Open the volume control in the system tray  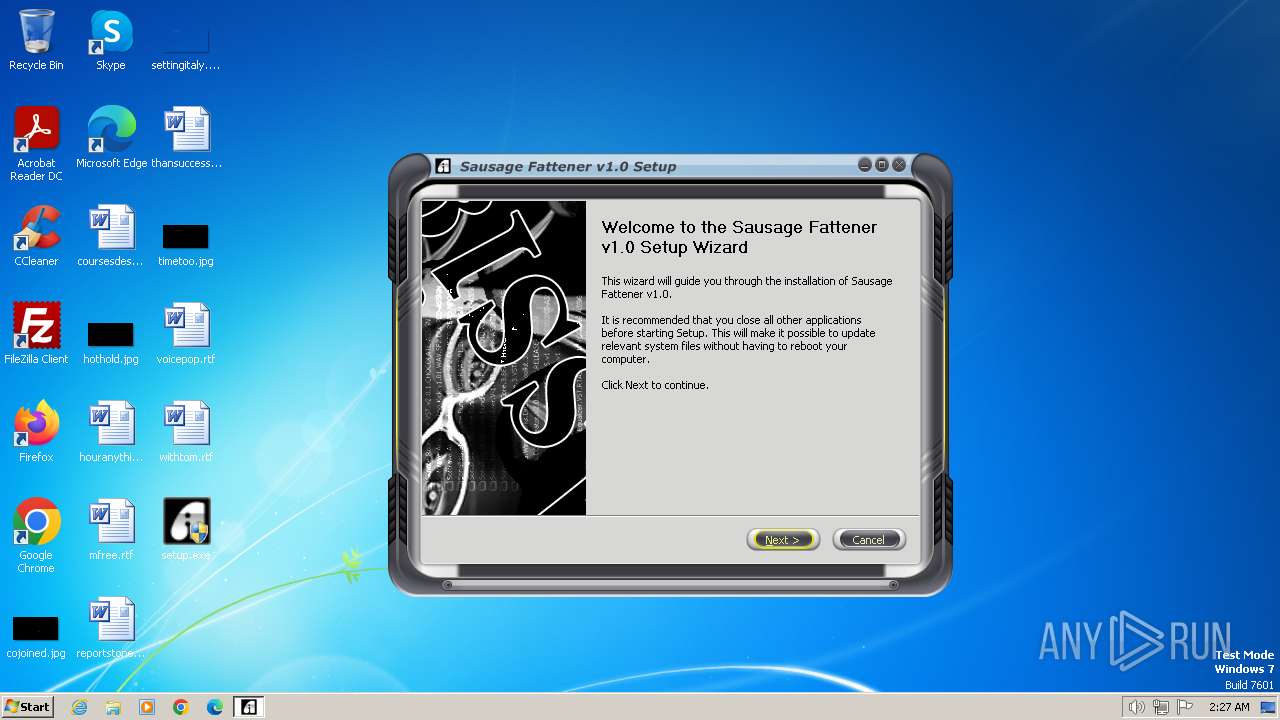click(x=1136, y=707)
